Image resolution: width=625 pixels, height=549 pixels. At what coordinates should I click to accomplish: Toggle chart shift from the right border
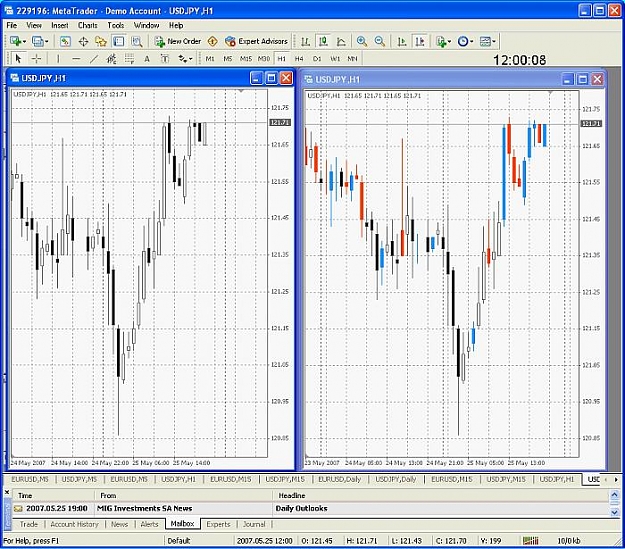[420, 41]
